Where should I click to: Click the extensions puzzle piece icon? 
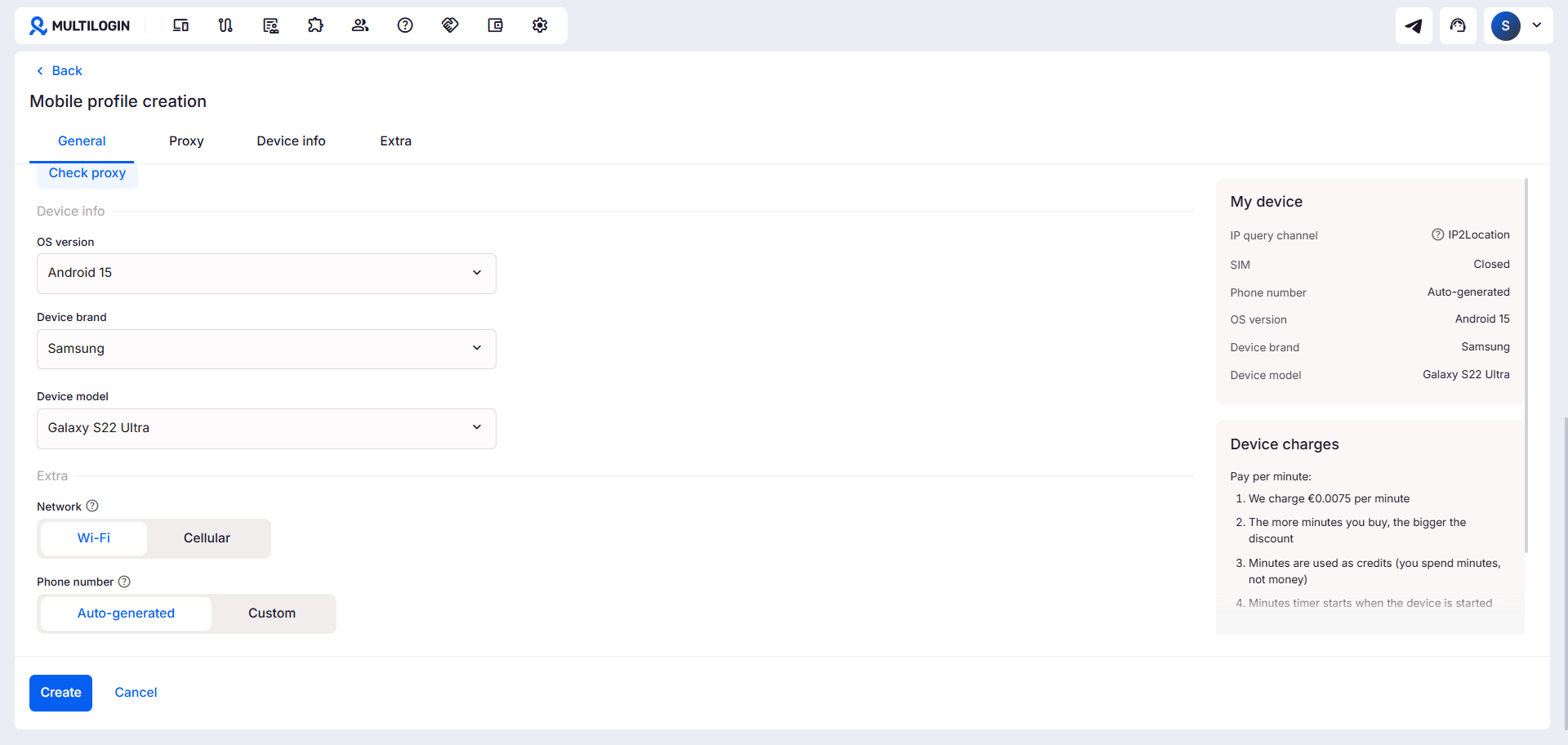(315, 25)
